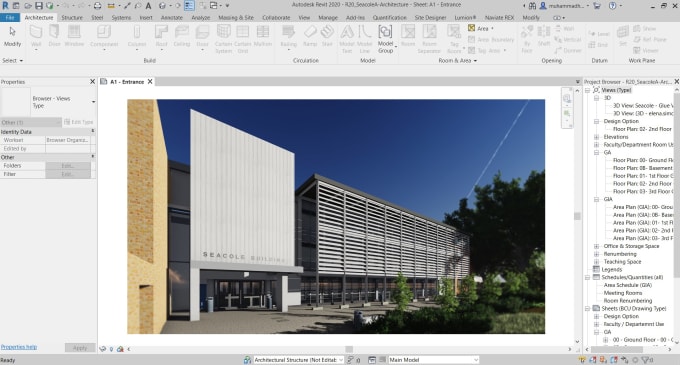Click the Edit Type button

pos(78,122)
